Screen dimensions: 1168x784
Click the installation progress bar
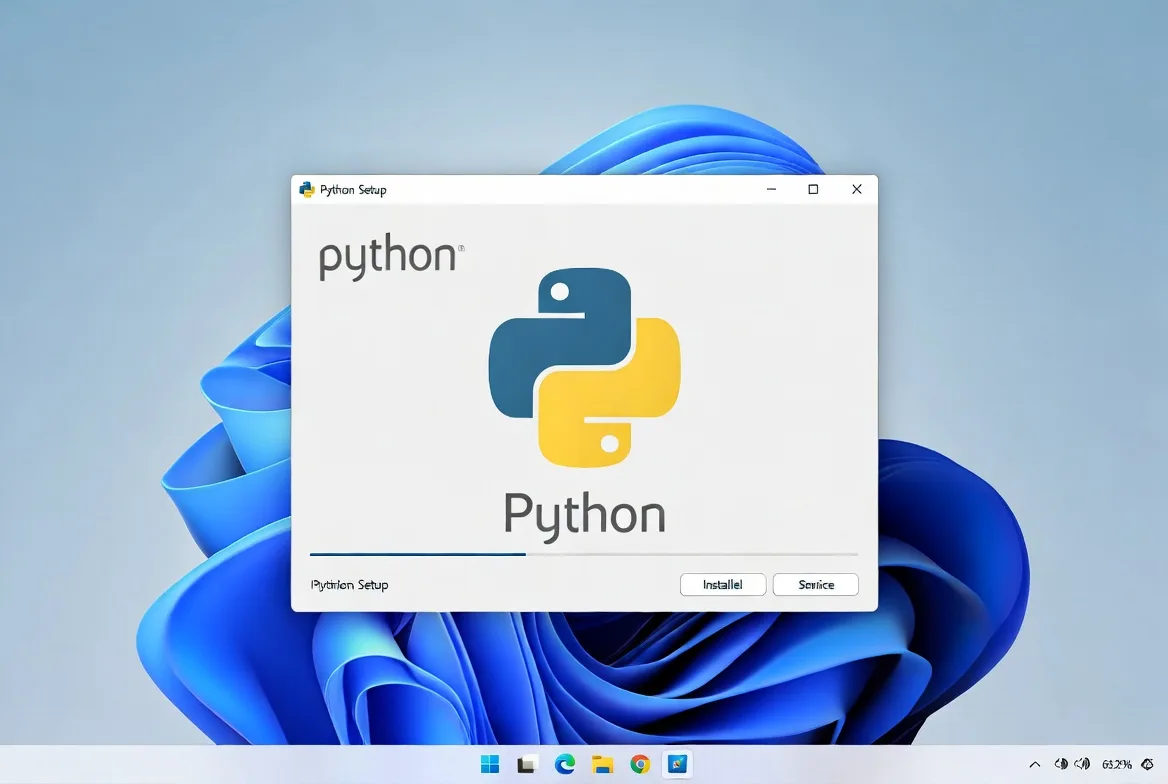584,554
